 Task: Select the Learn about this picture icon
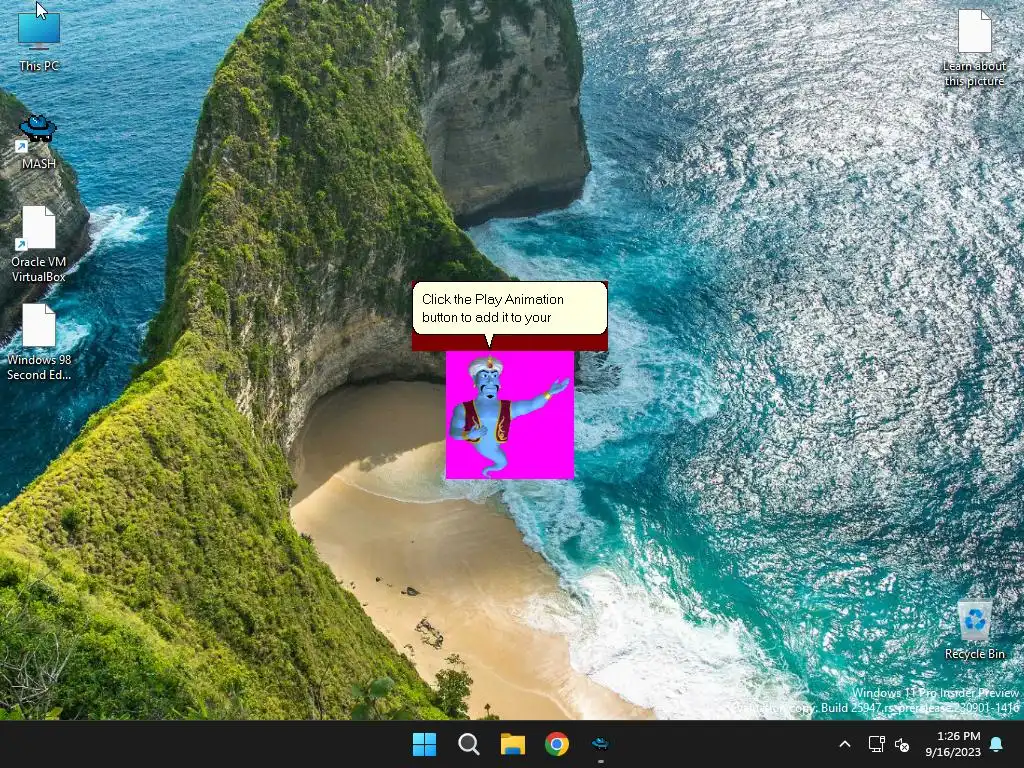coord(974,48)
